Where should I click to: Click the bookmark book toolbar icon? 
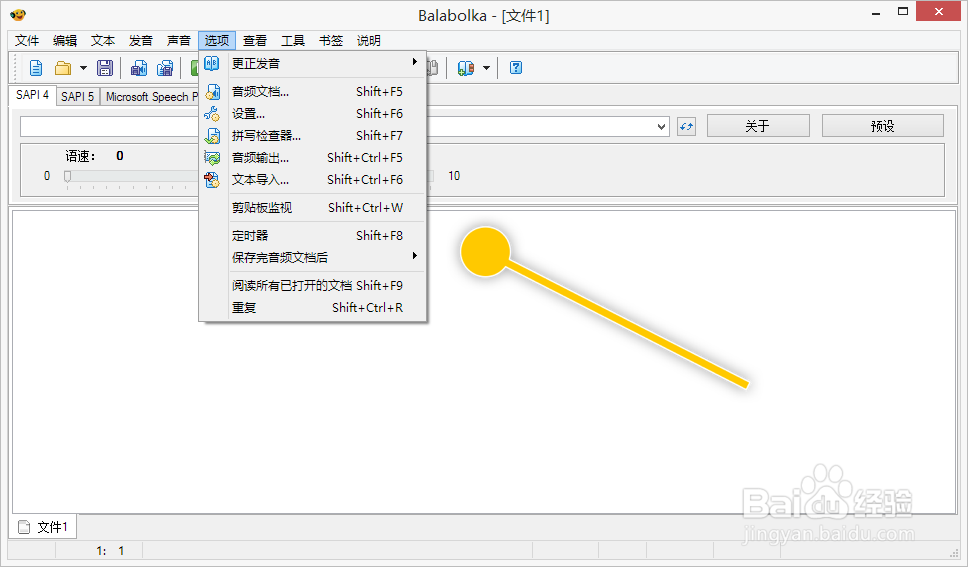tap(466, 68)
